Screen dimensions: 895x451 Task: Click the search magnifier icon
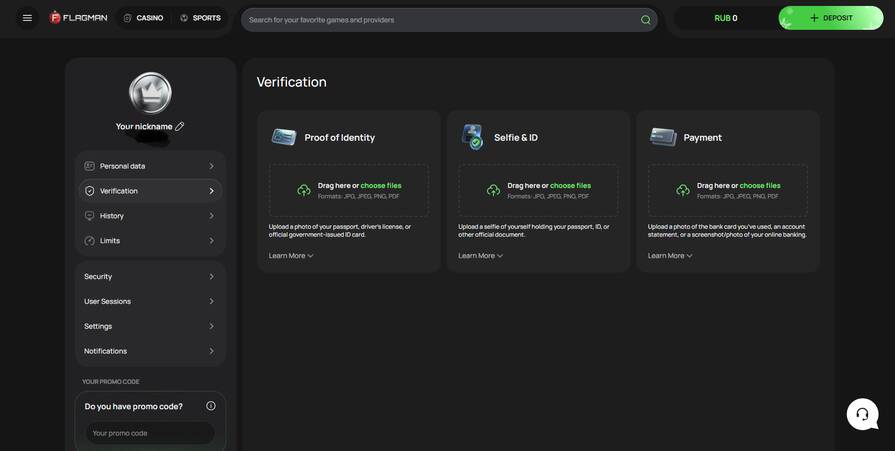coord(645,19)
